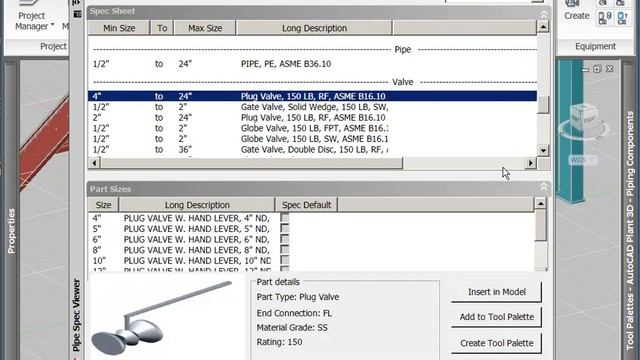Image resolution: width=640 pixels, height=360 pixels.
Task: Toggle Spec Default checkbox for 4" plug valve
Action: tap(284, 218)
